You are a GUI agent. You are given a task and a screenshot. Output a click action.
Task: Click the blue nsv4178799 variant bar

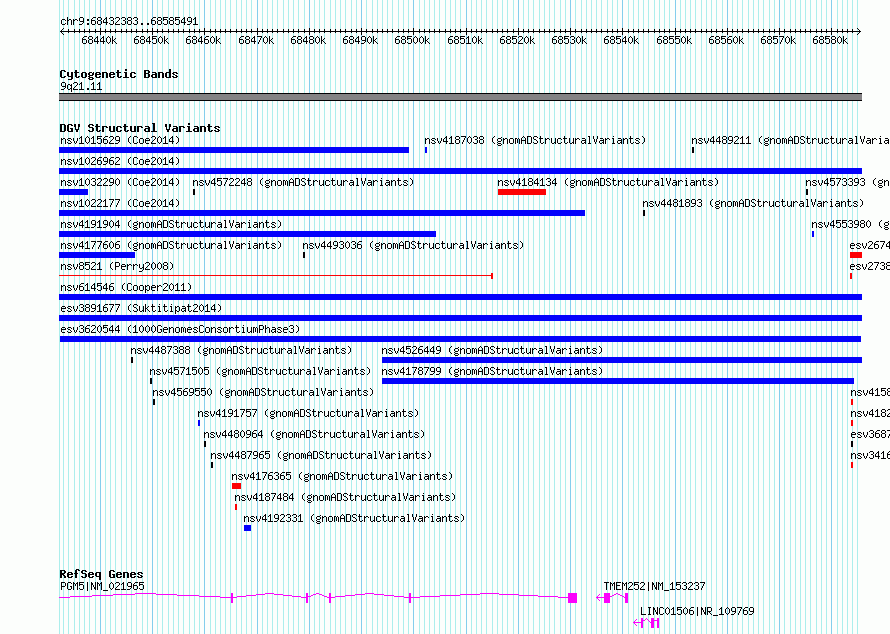click(618, 381)
